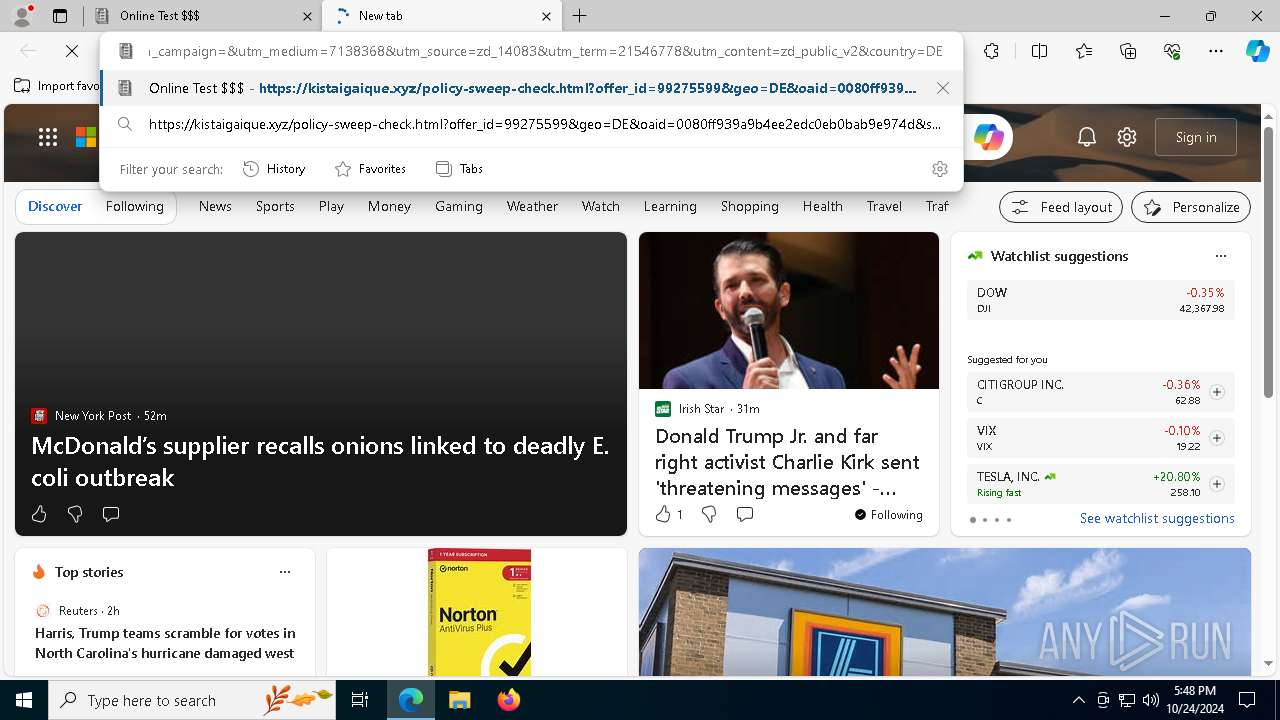Select Online Test $$$ suggestion row
The width and height of the screenshot is (1280, 720).
532,88
